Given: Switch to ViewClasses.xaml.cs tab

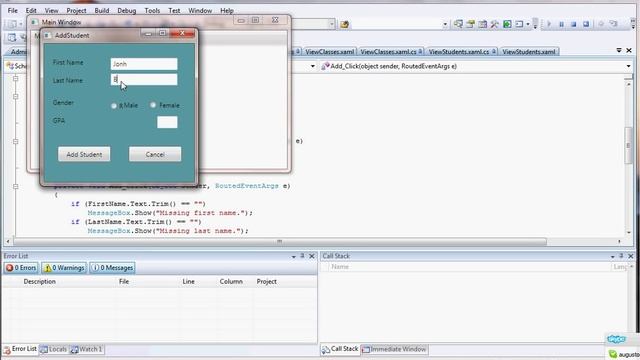Looking at the screenshot, I should click(391, 52).
